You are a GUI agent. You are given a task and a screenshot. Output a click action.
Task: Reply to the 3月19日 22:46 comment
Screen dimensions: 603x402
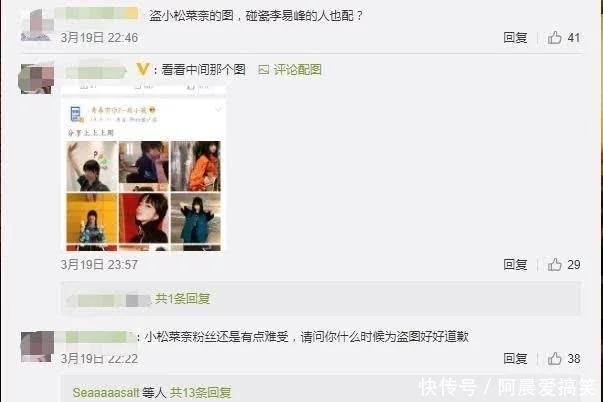click(515, 38)
